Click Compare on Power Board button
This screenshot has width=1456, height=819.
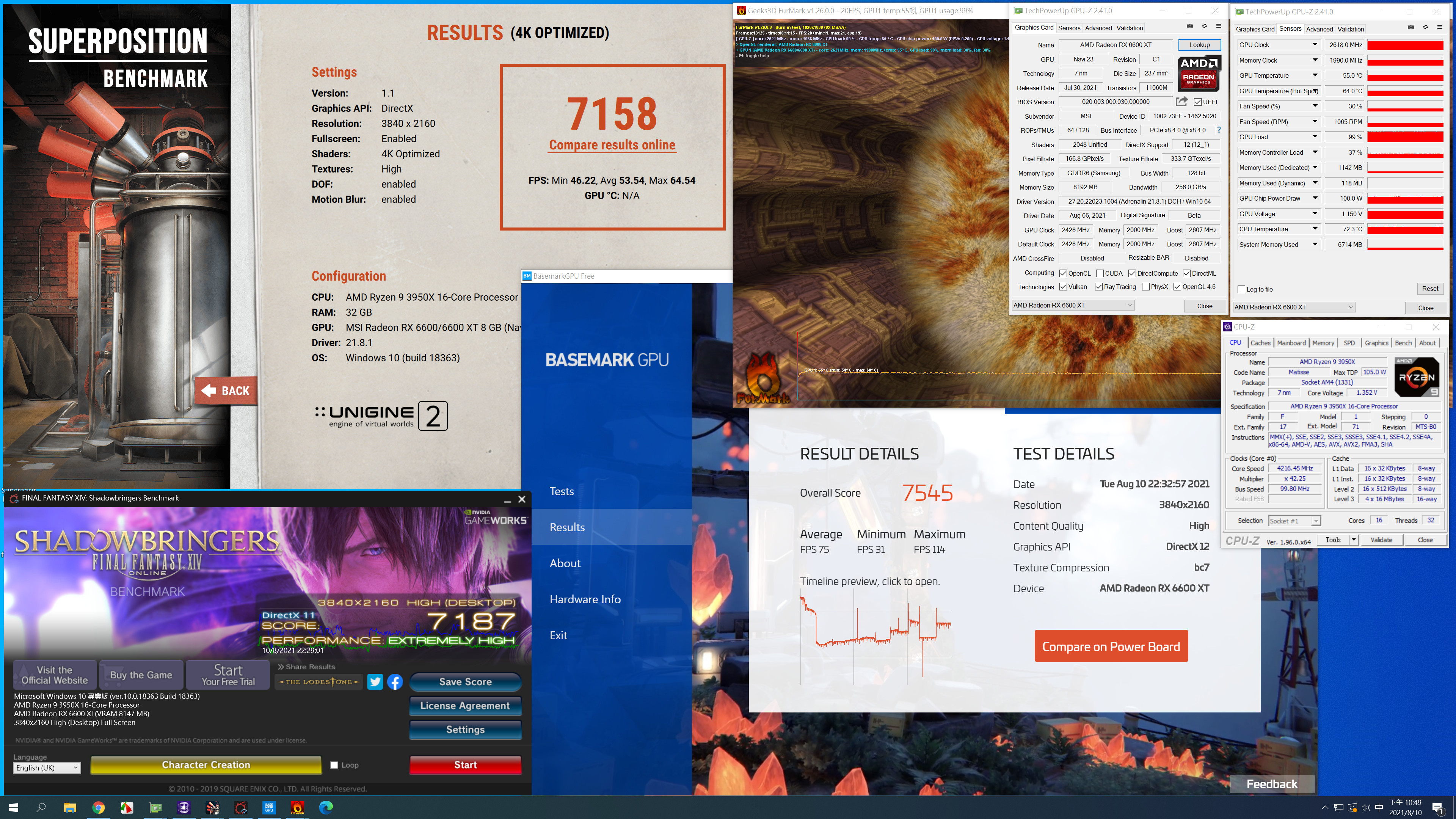coord(1111,646)
